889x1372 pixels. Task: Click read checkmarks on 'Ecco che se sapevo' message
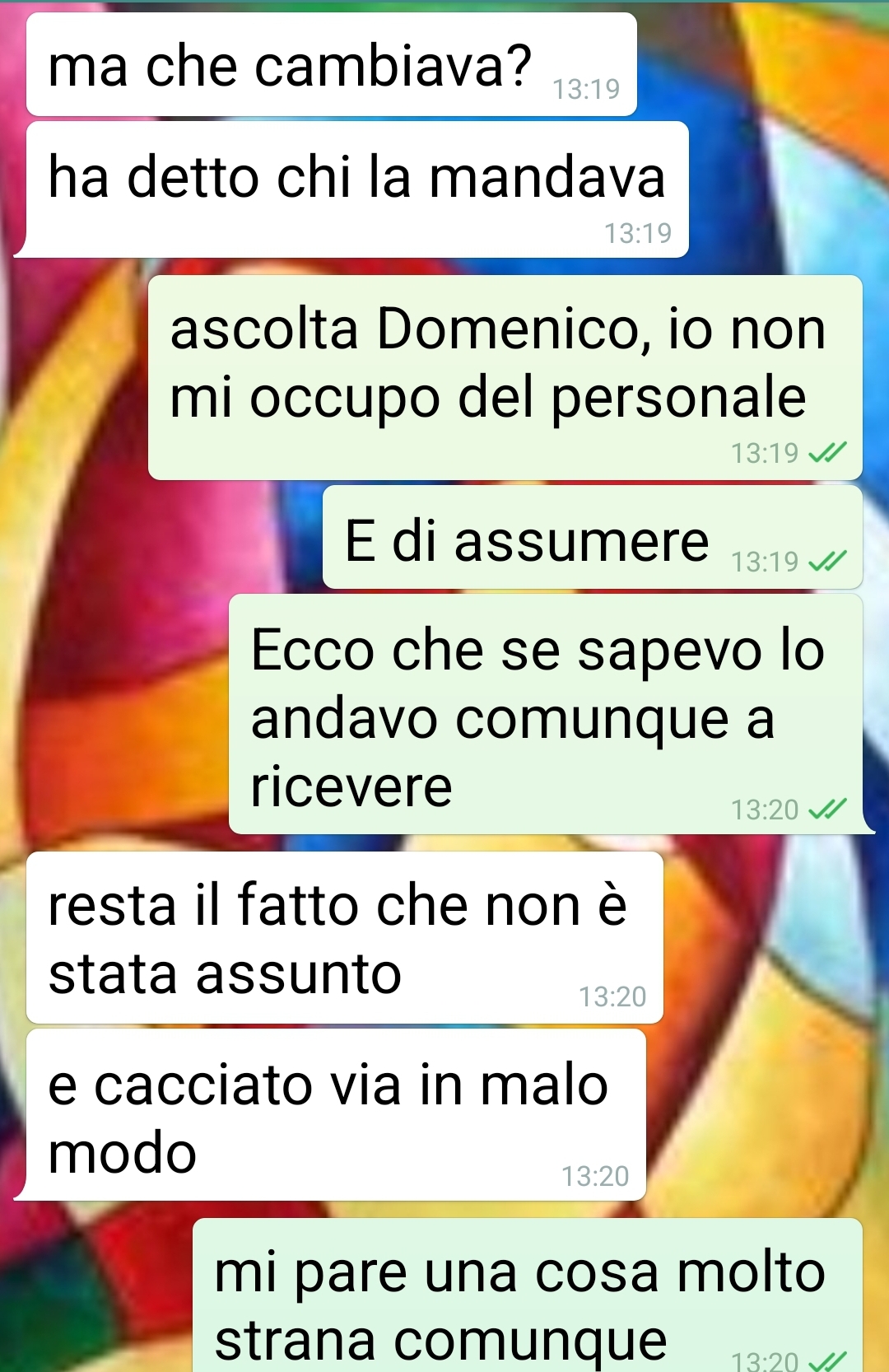pos(827,810)
